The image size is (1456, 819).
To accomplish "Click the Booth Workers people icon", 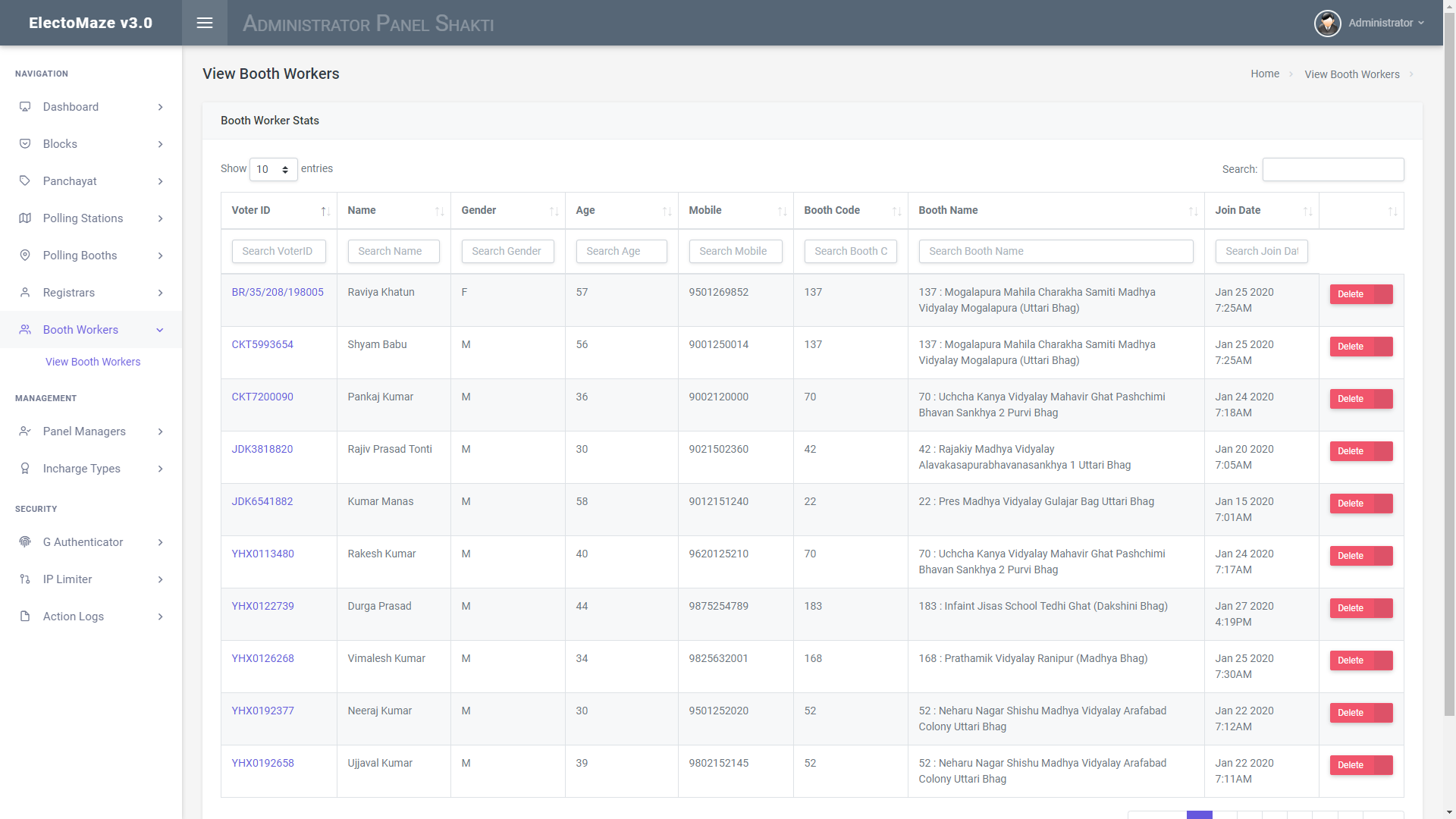I will [25, 330].
